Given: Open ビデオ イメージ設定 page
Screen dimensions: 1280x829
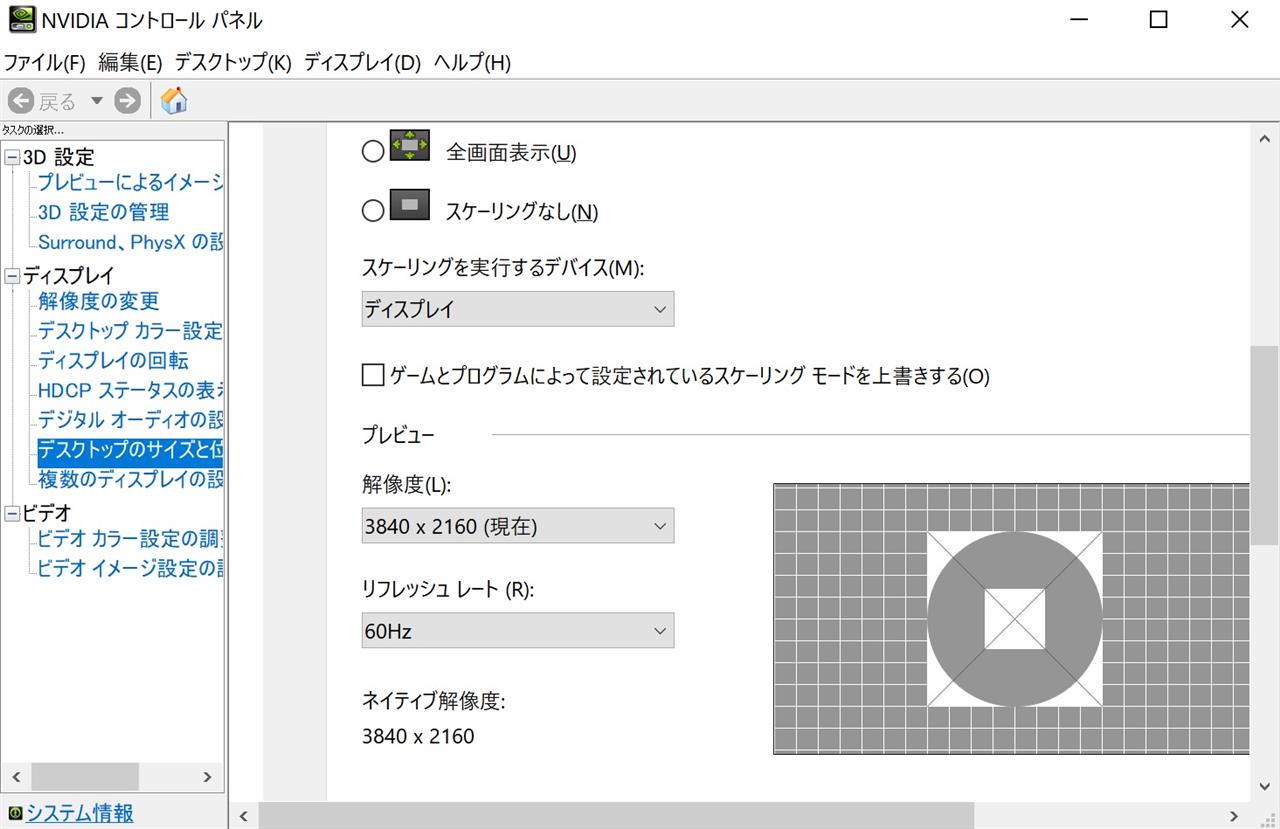Looking at the screenshot, I should click(130, 568).
